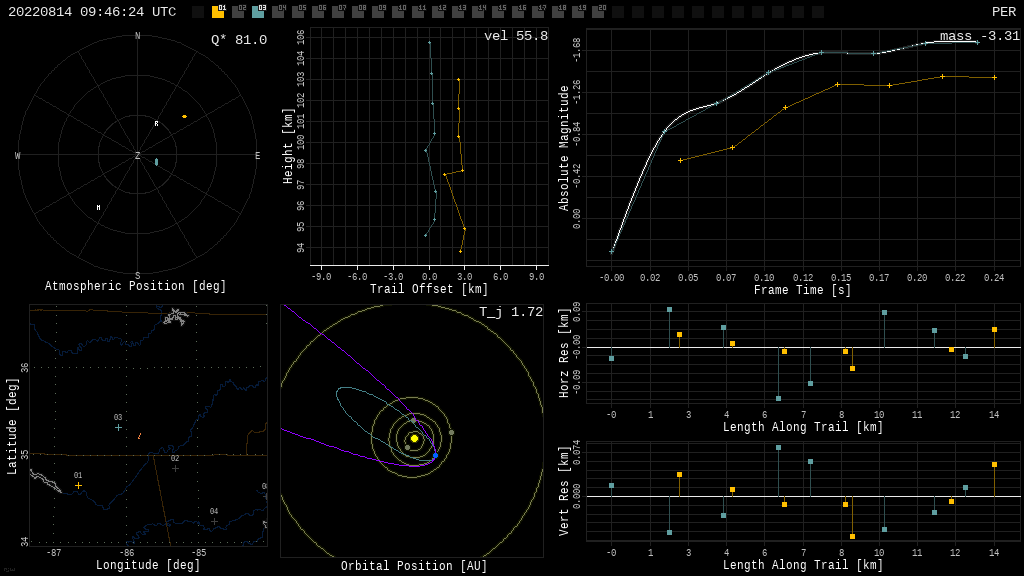Select the gray station 02 indicator box
The height and width of the screenshot is (576, 1024).
238,11
